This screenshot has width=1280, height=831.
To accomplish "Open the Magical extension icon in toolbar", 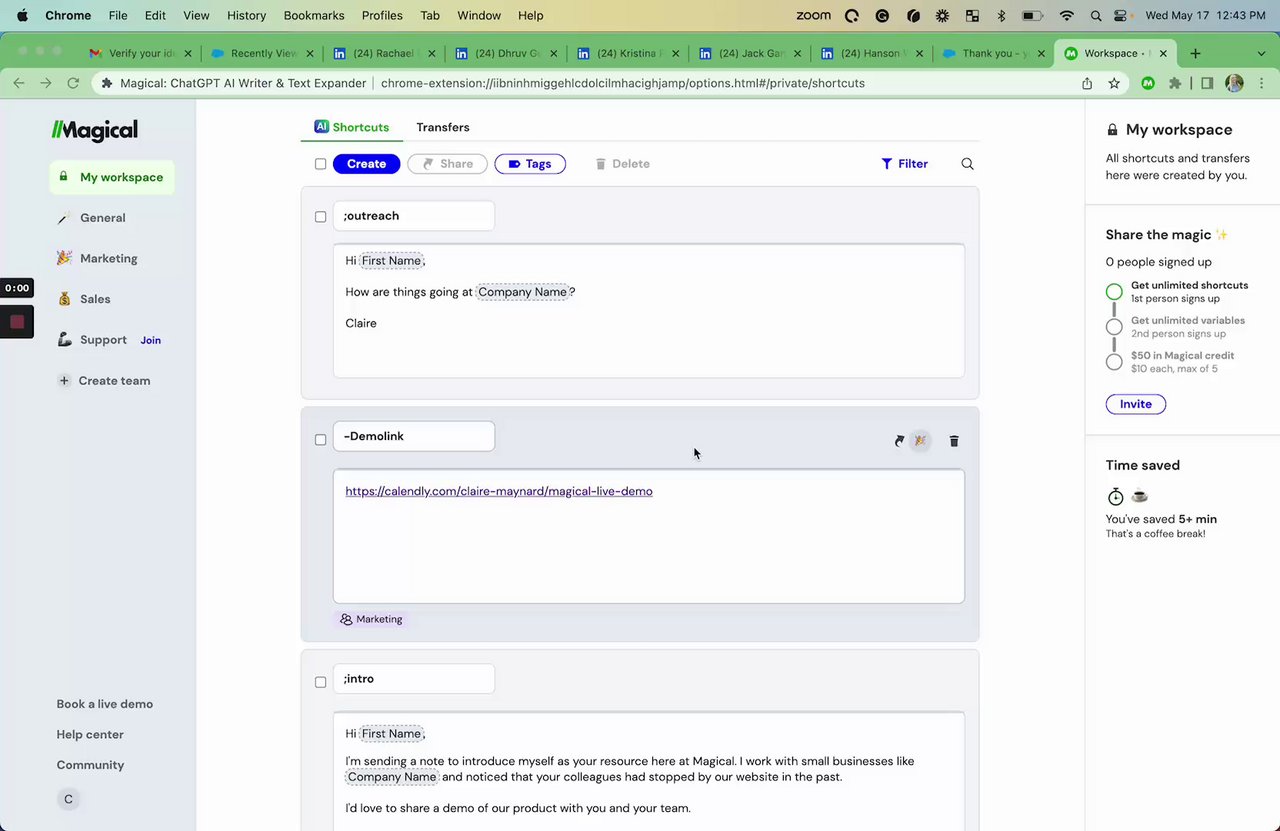I will pos(1148,83).
